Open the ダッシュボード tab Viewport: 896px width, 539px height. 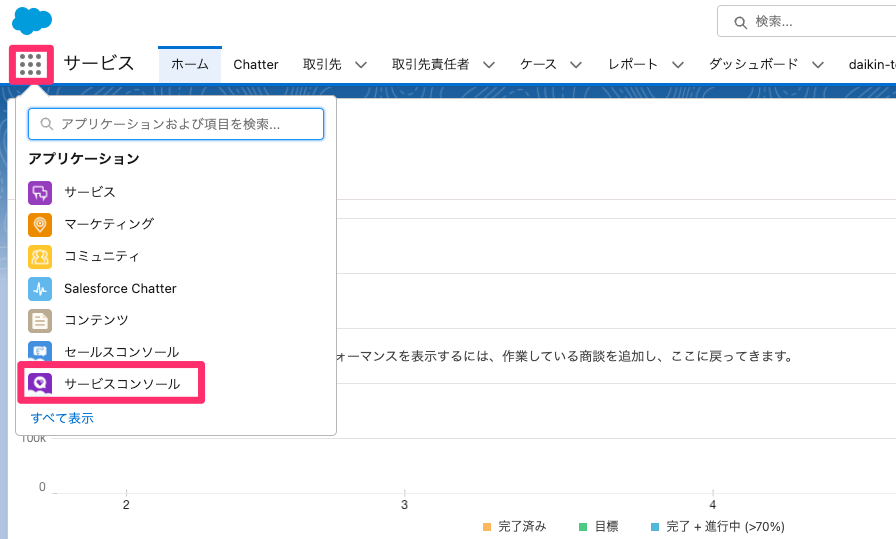[753, 65]
